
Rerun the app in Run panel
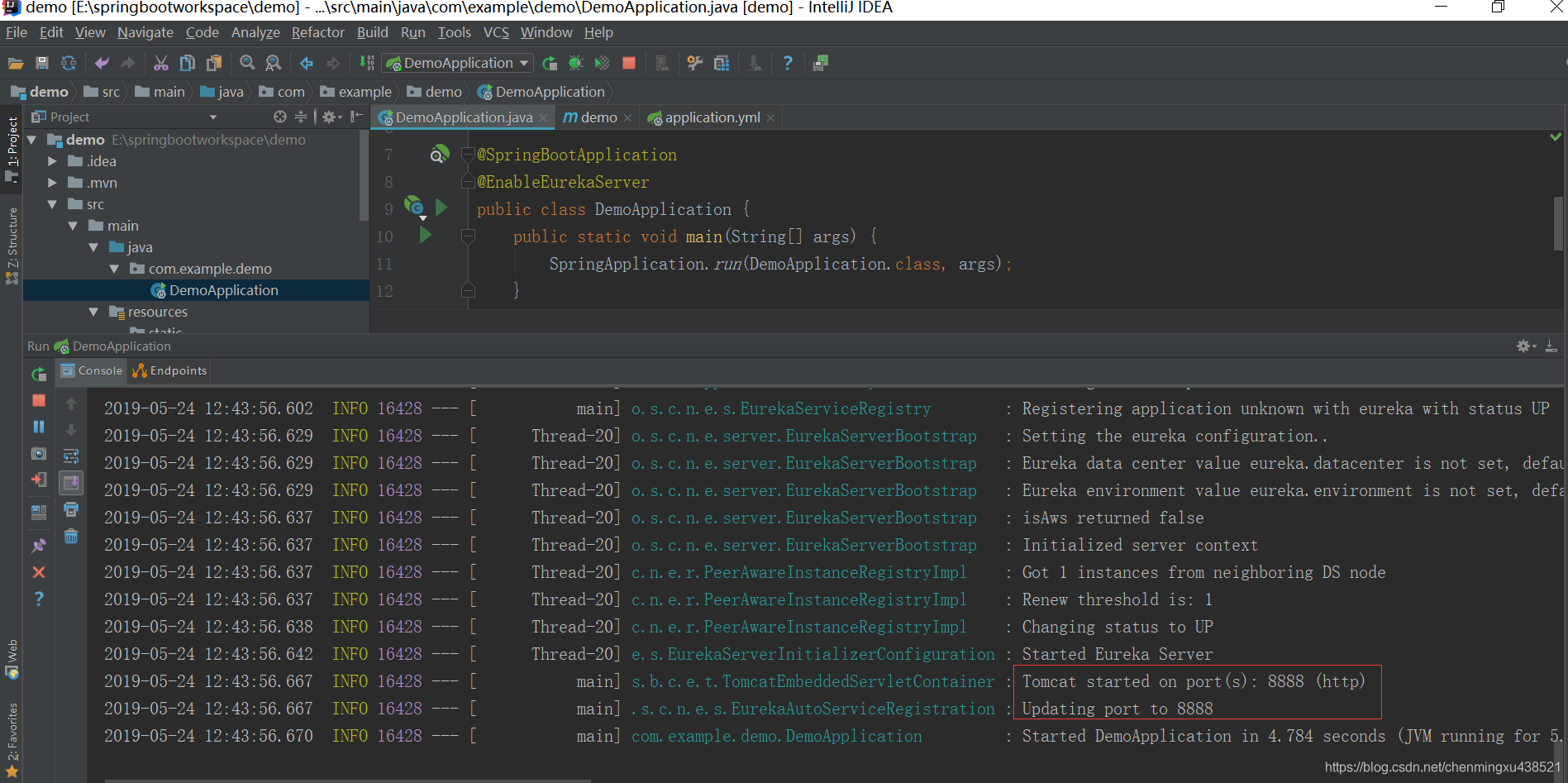click(x=39, y=374)
